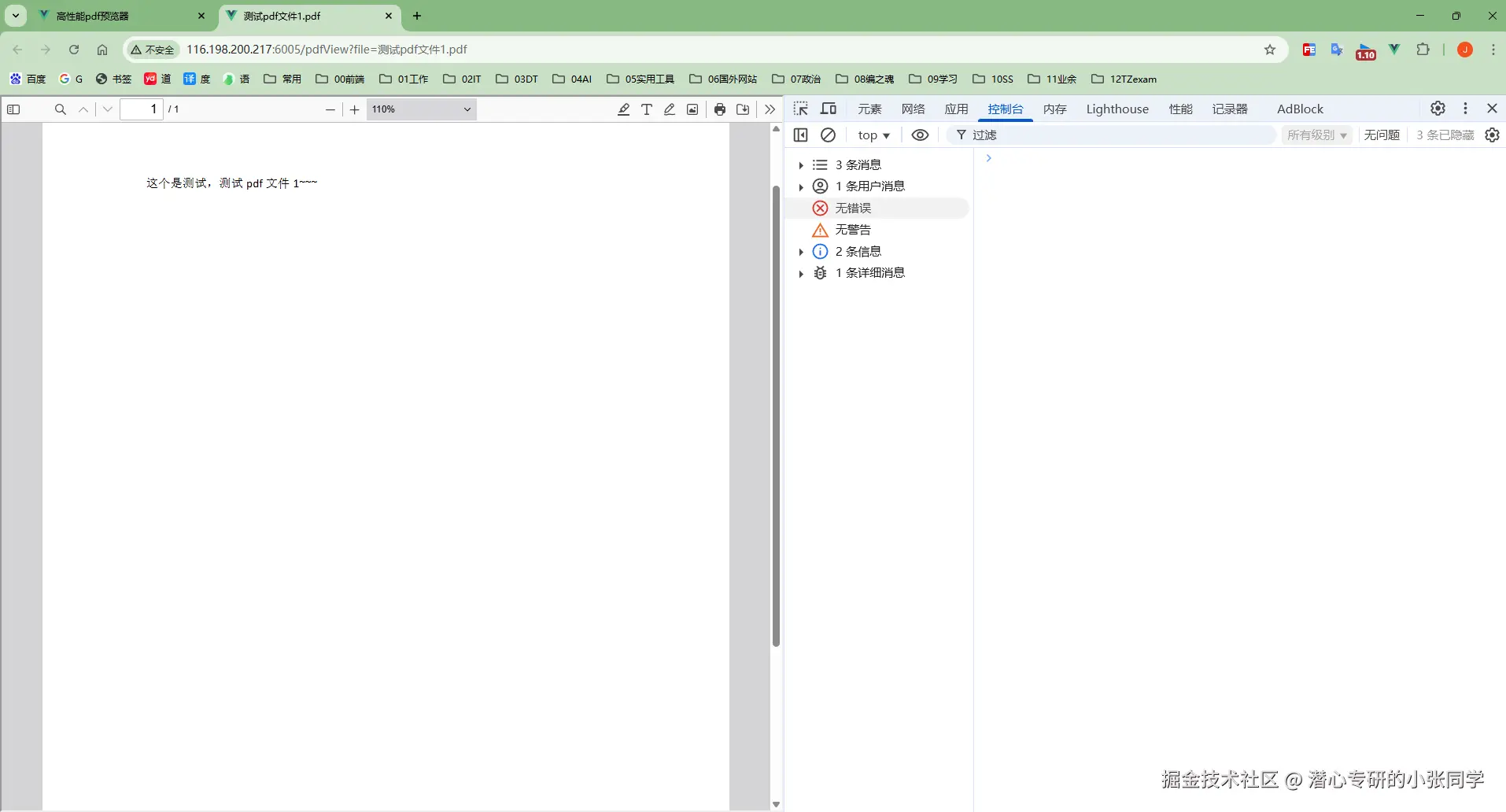Switch to the 应用 DevTools tab

point(956,109)
